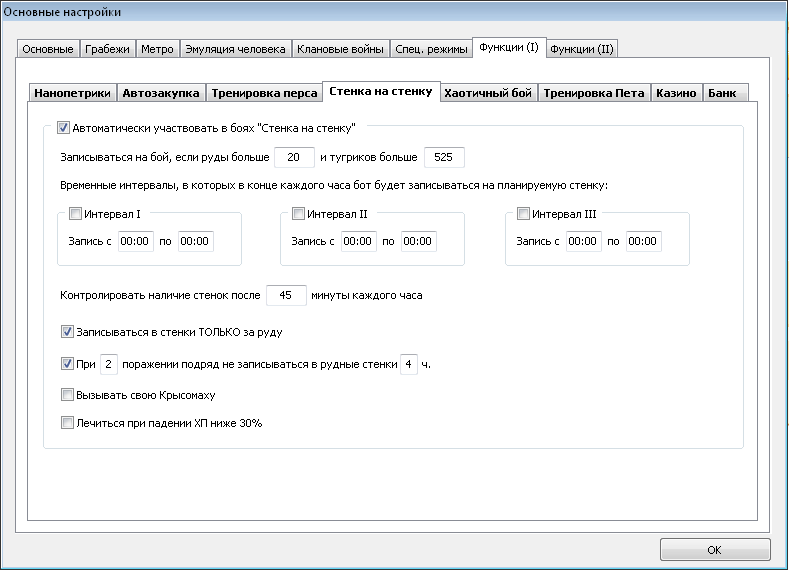
Task: Click 'Временные интервалы' description text
Action: point(334,186)
